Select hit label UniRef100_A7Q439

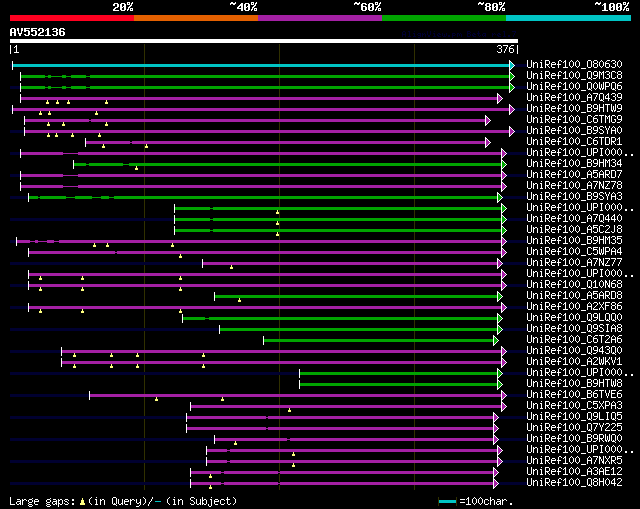pyautogui.click(x=574, y=98)
